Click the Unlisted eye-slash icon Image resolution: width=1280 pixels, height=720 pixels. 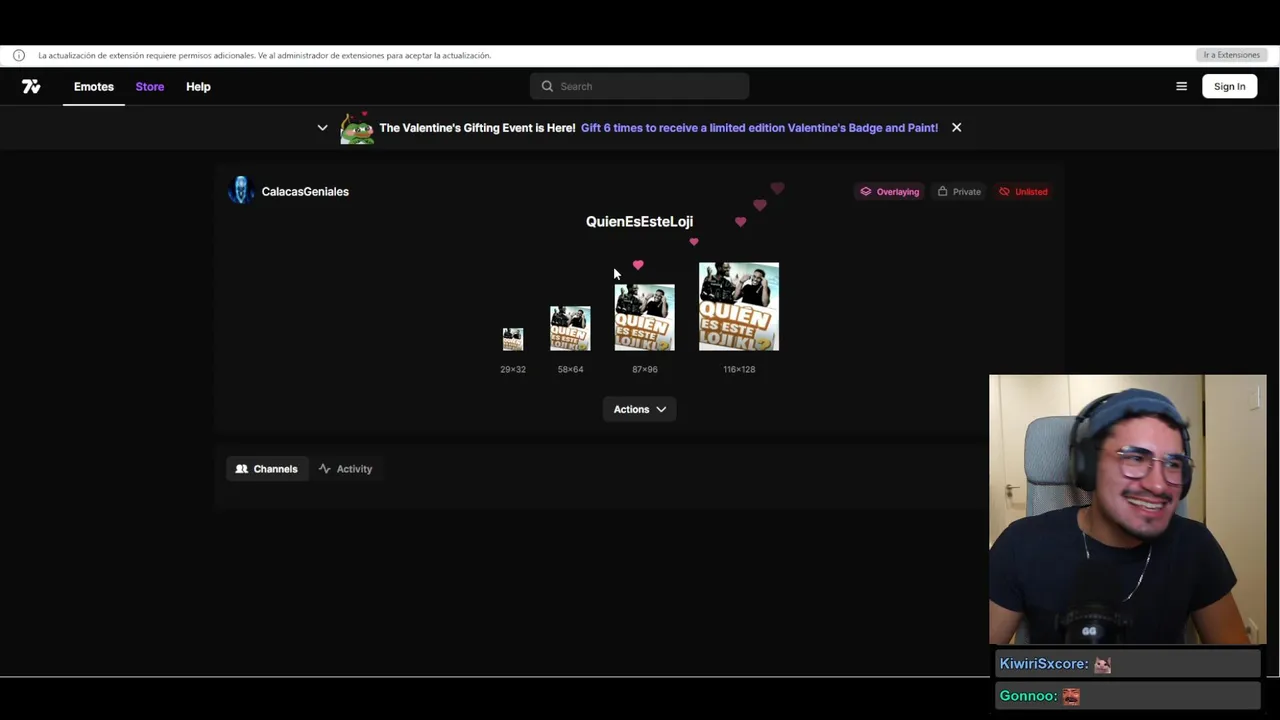(1004, 192)
